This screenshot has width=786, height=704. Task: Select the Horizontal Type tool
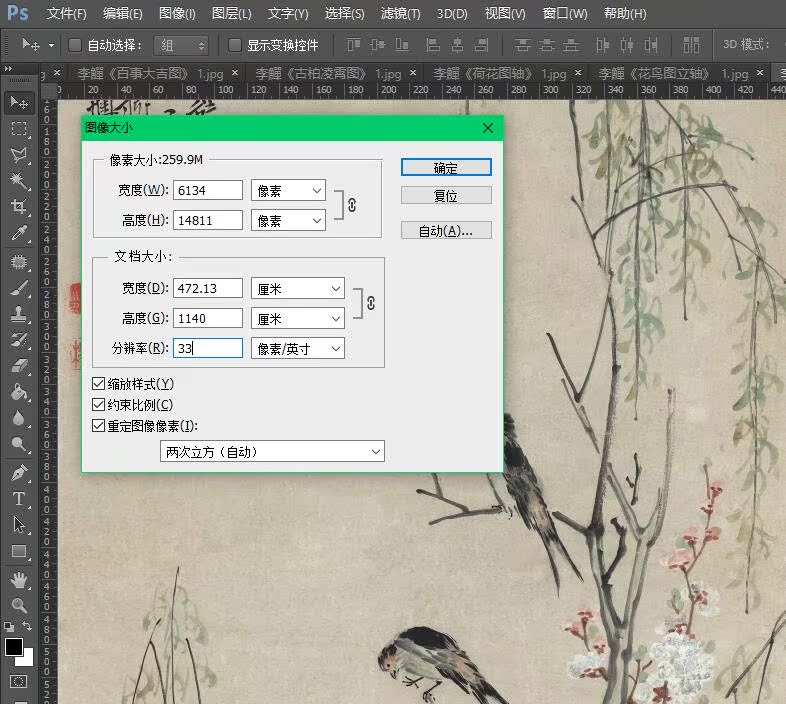pyautogui.click(x=19, y=498)
